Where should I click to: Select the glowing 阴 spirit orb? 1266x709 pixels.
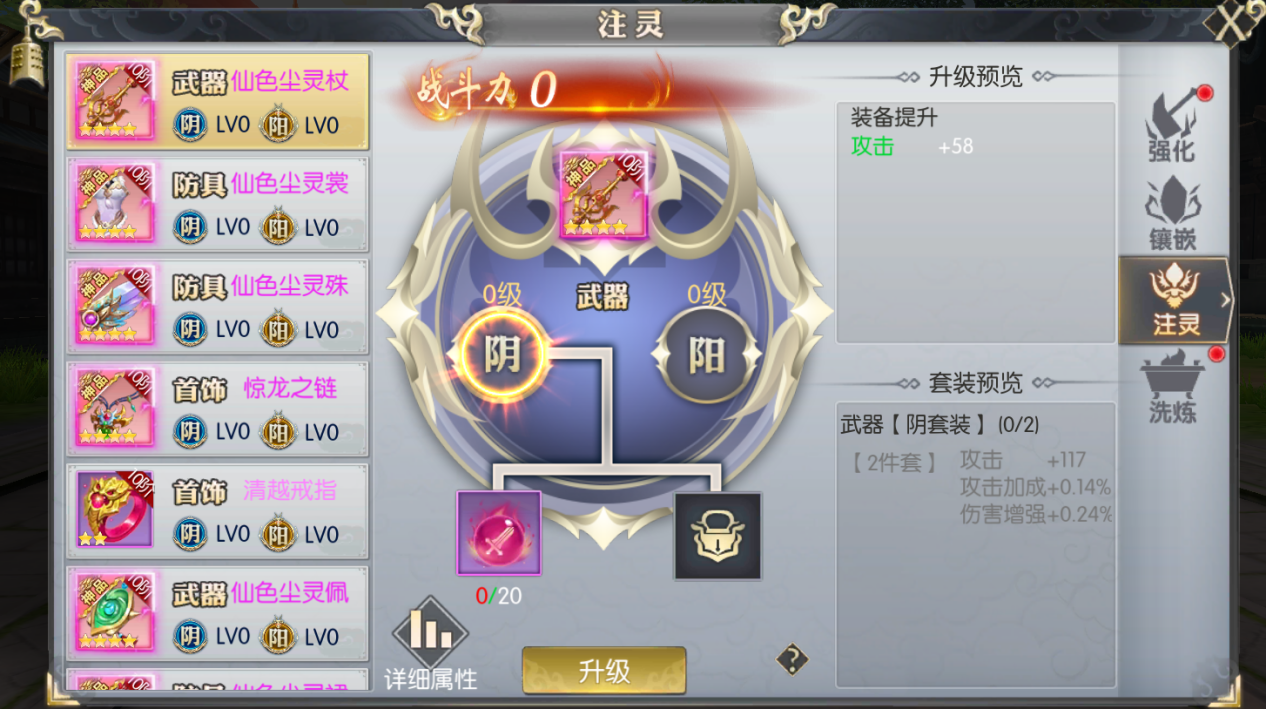503,354
